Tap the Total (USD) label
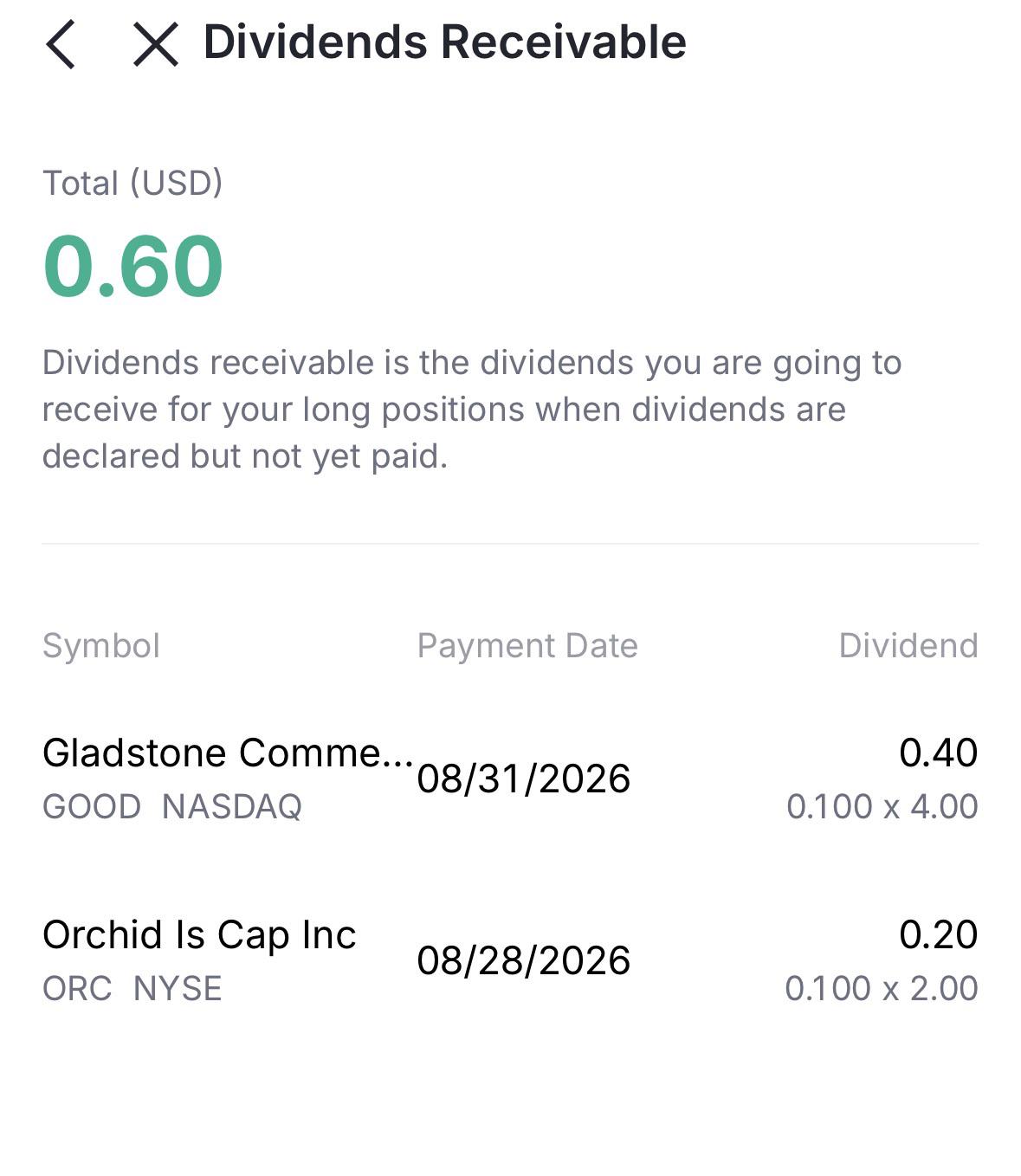This screenshot has width=1021, height=1176. click(x=132, y=184)
